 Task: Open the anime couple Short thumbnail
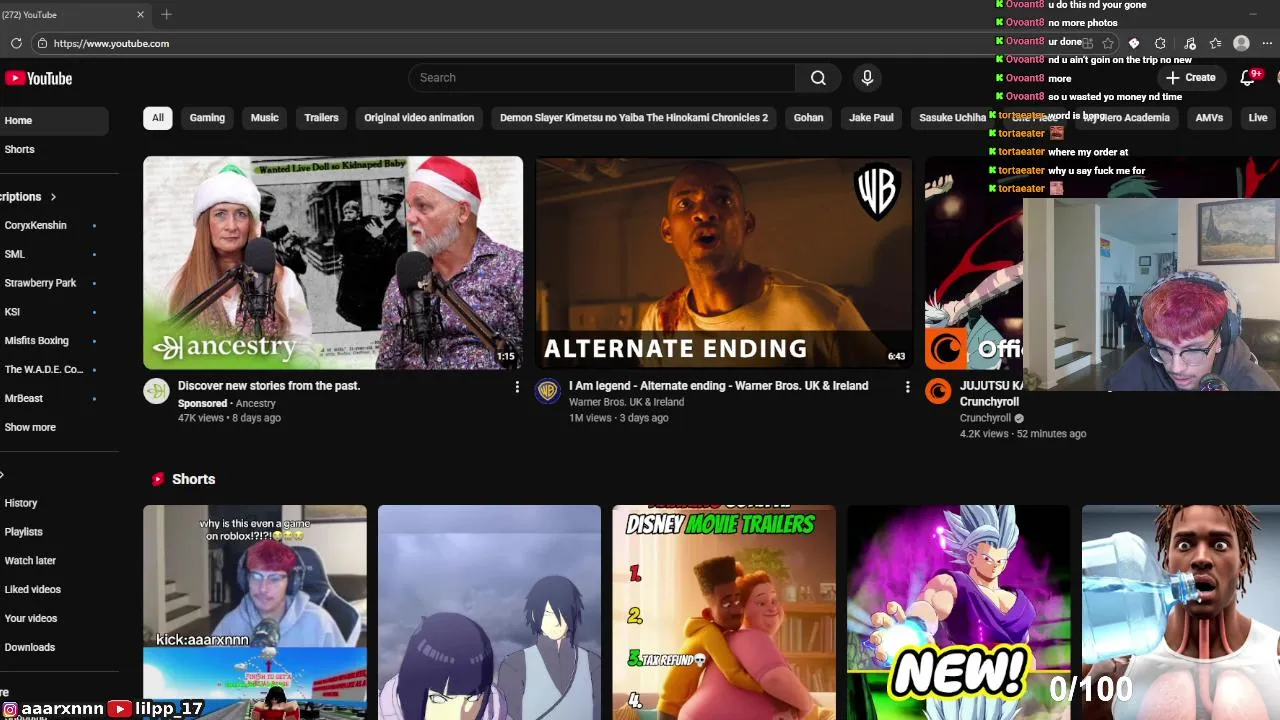489,612
